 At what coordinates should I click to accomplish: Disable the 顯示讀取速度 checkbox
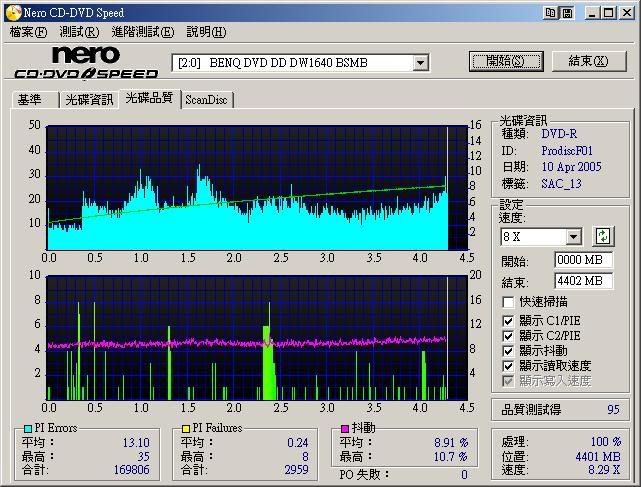click(x=508, y=366)
